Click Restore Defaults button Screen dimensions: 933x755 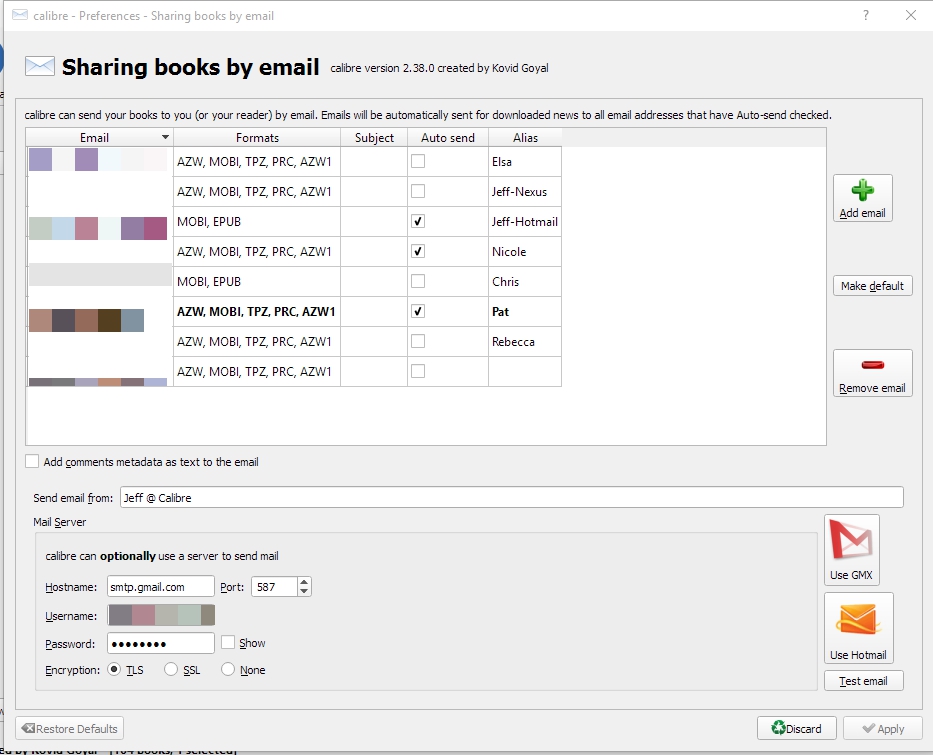[70, 728]
